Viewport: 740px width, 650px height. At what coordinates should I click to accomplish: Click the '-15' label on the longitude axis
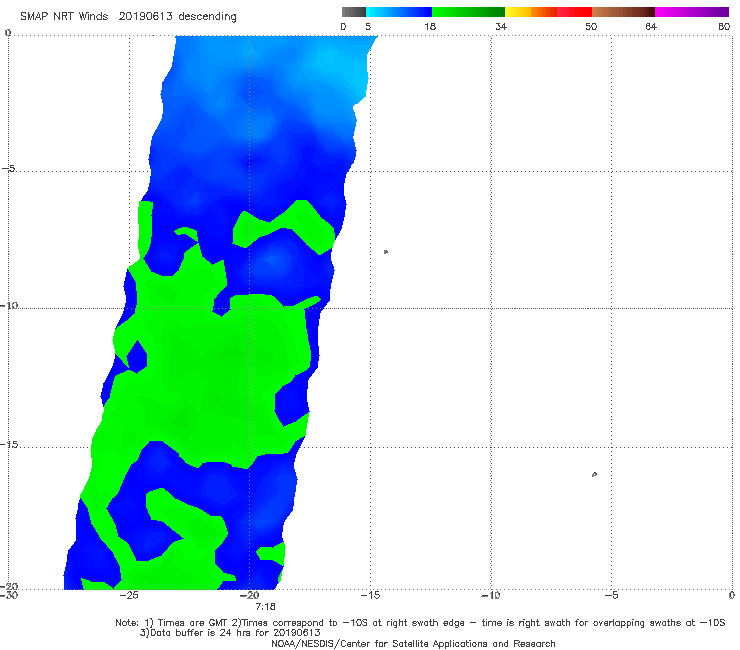pyautogui.click(x=370, y=595)
